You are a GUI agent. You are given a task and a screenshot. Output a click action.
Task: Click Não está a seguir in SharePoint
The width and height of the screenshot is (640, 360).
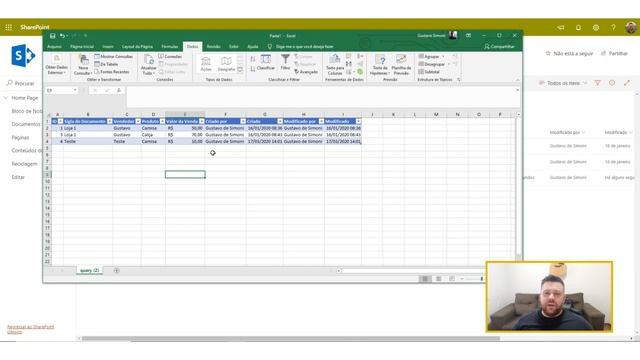pos(569,53)
